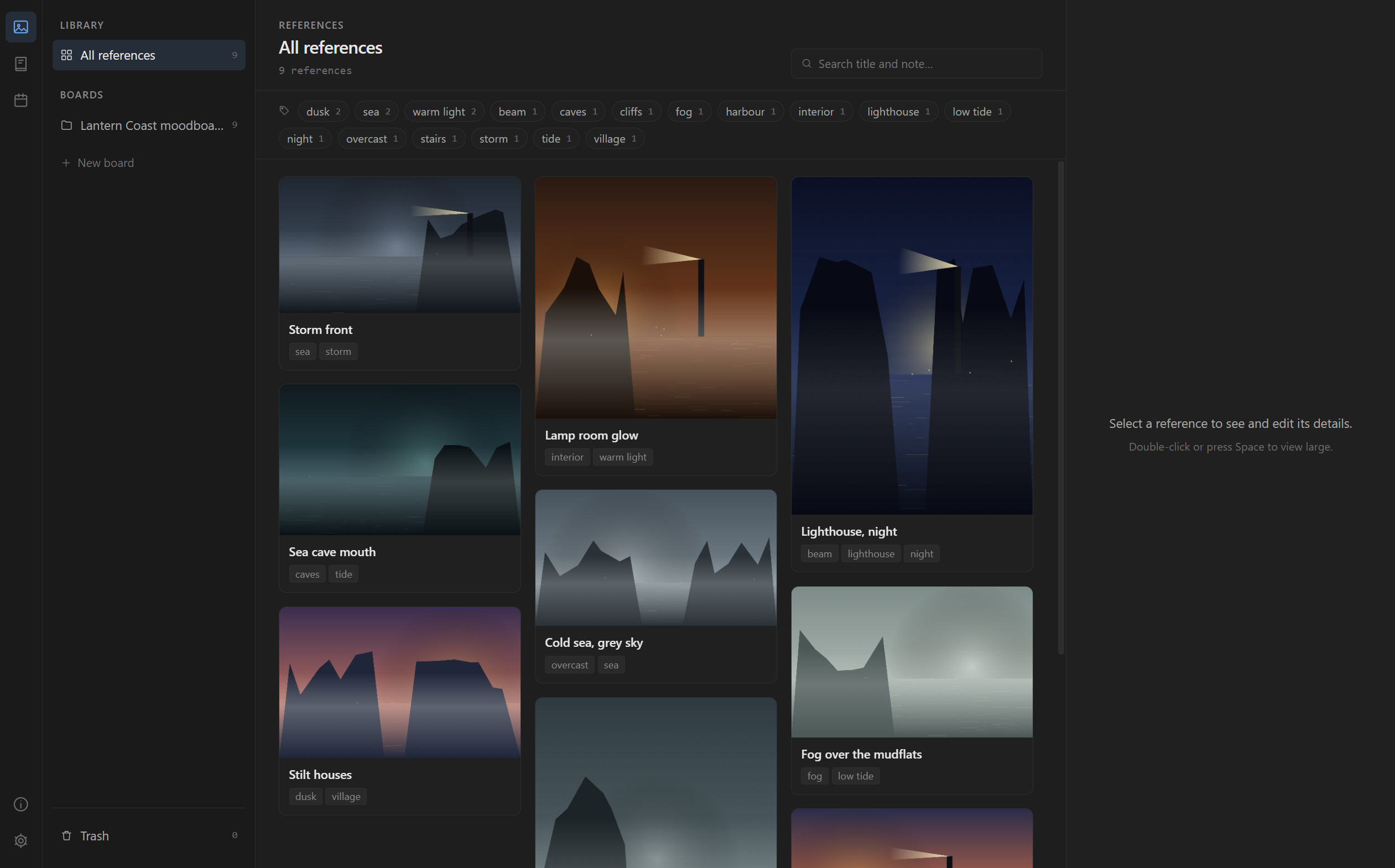Click the overcast tag on Cold sea card
The height and width of the screenshot is (868, 1395).
point(569,665)
